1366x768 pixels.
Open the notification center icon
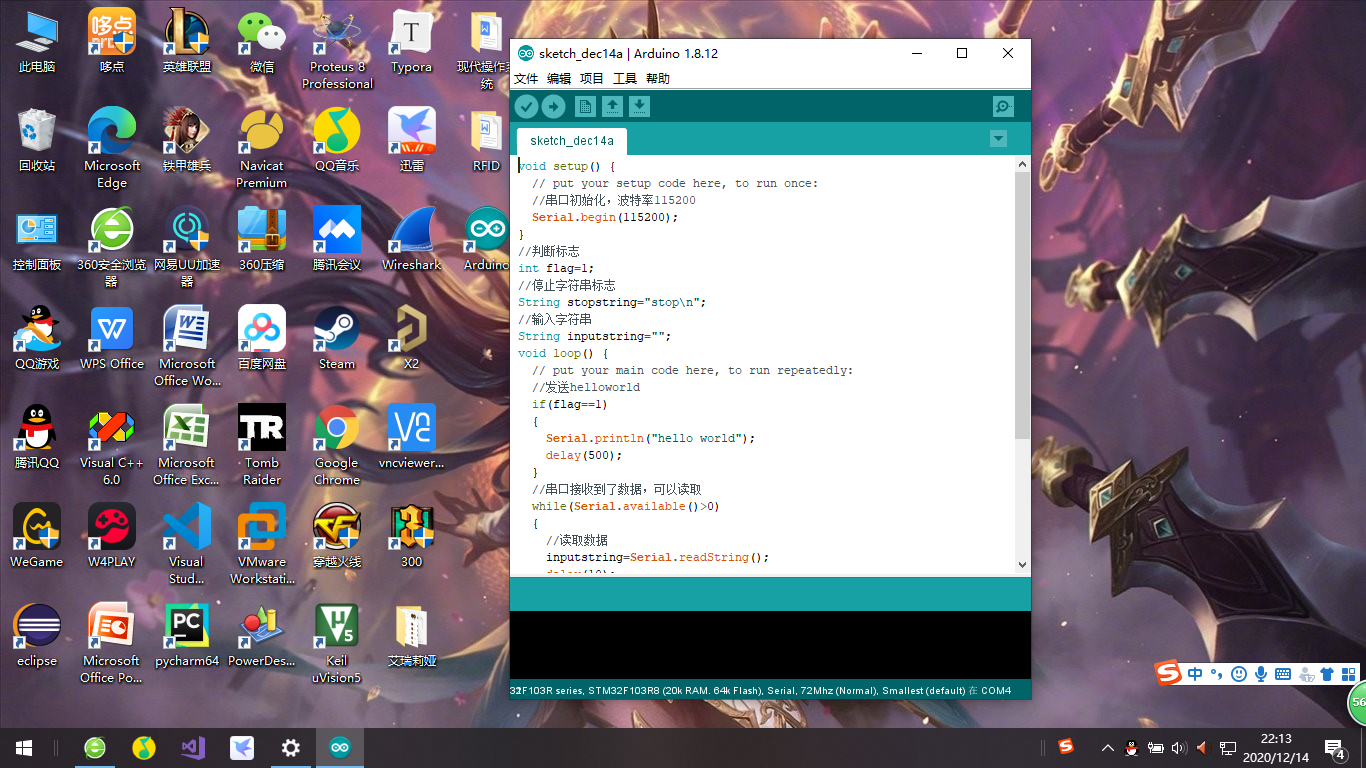pyautogui.click(x=1336, y=747)
